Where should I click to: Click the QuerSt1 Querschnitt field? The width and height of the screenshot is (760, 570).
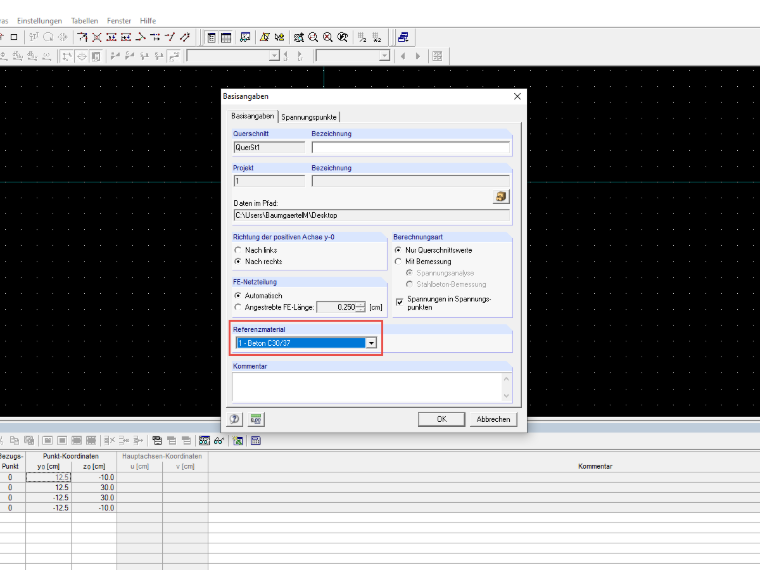[269, 147]
